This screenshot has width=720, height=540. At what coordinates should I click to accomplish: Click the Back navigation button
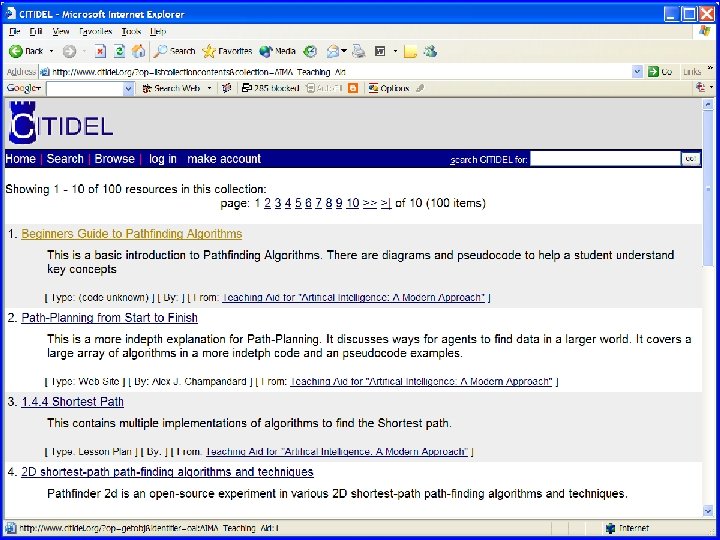pos(27,51)
